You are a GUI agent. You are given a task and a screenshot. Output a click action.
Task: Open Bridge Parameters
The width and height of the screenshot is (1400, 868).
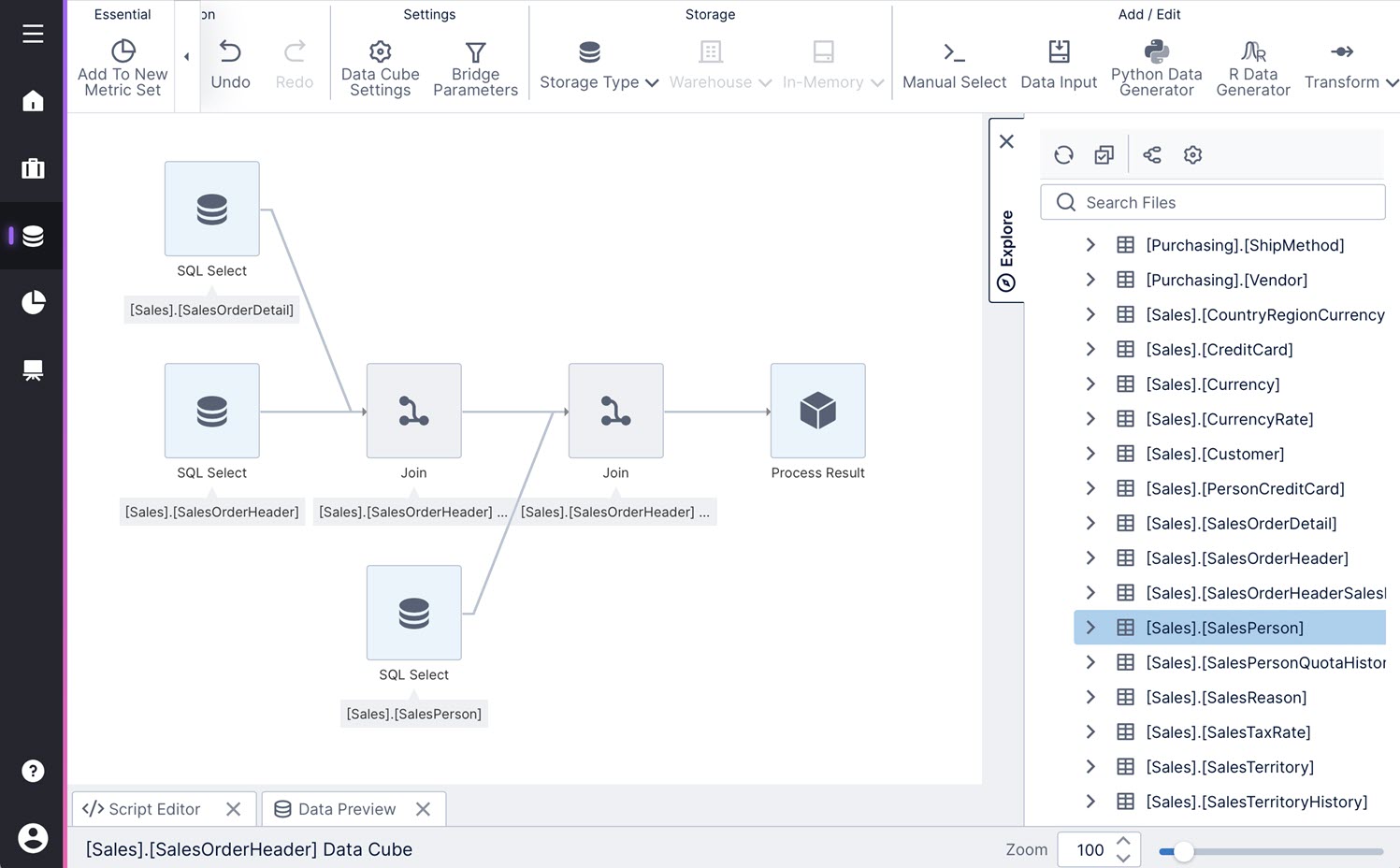[x=475, y=67]
